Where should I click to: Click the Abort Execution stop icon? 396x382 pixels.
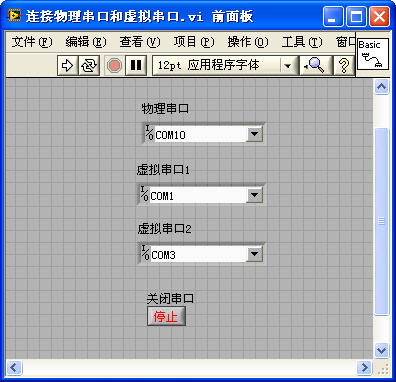tap(114, 65)
